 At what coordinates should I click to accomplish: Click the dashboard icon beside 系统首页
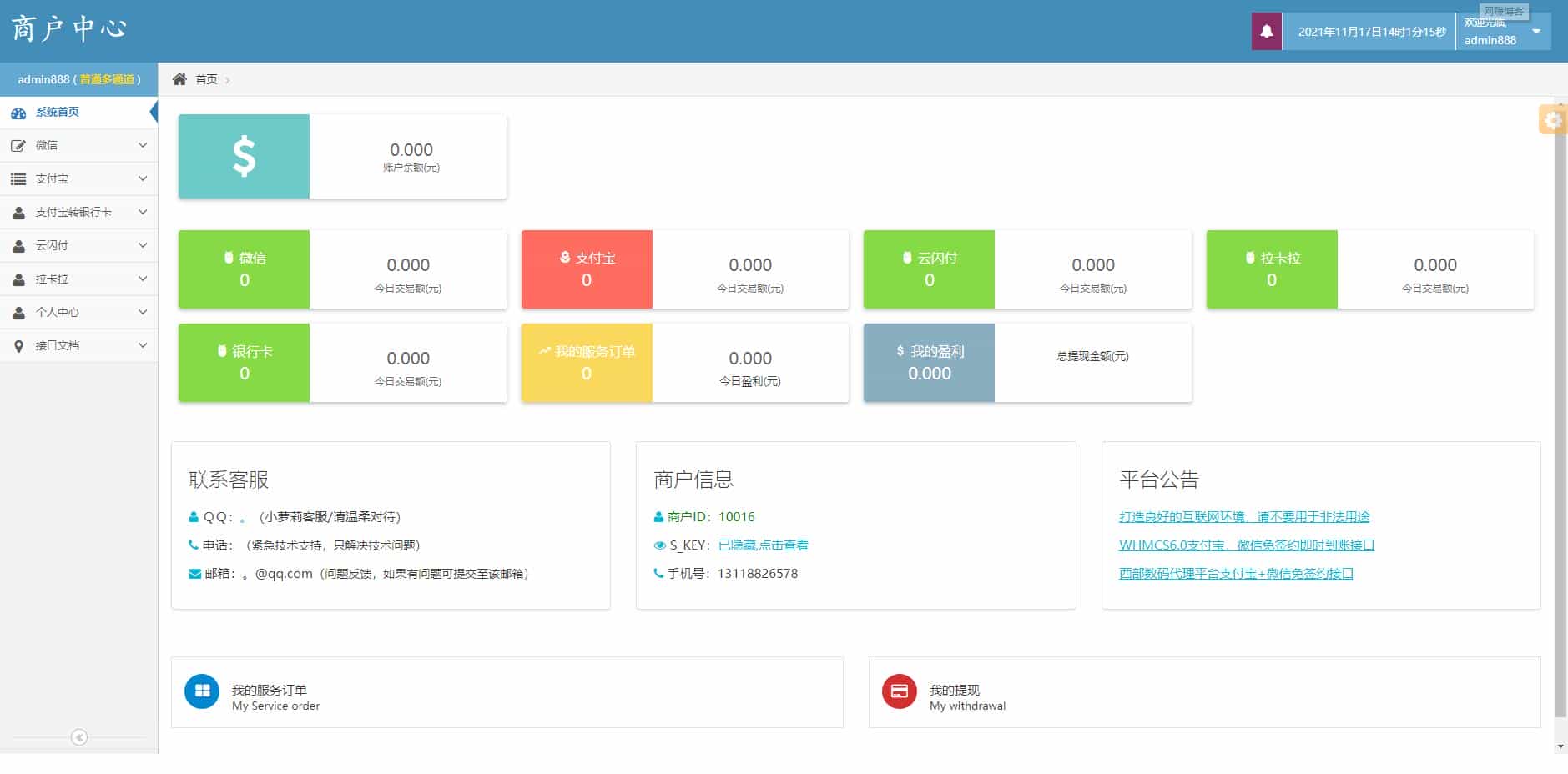pyautogui.click(x=18, y=113)
